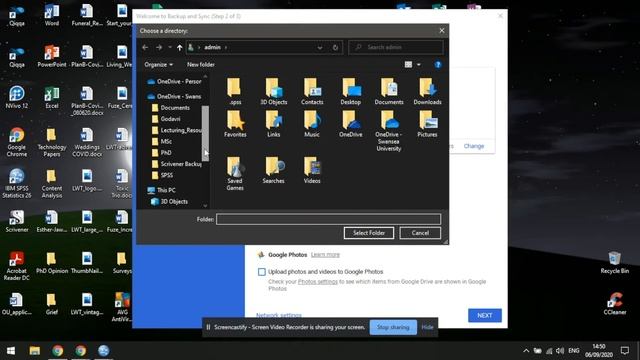Click Change link in Backup and Sync

click(x=474, y=146)
